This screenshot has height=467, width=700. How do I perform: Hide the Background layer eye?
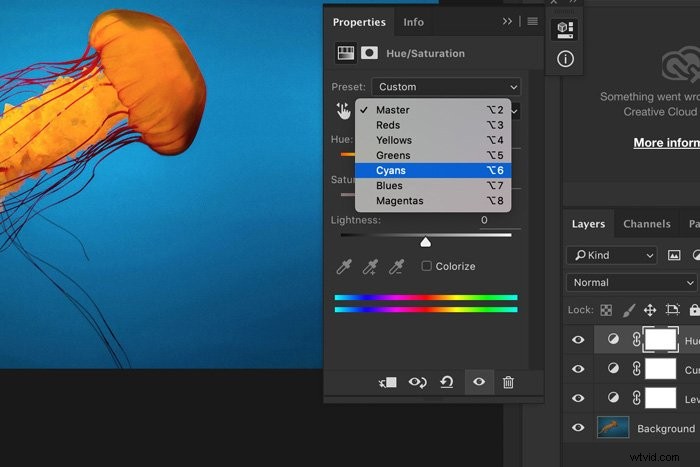pos(578,428)
